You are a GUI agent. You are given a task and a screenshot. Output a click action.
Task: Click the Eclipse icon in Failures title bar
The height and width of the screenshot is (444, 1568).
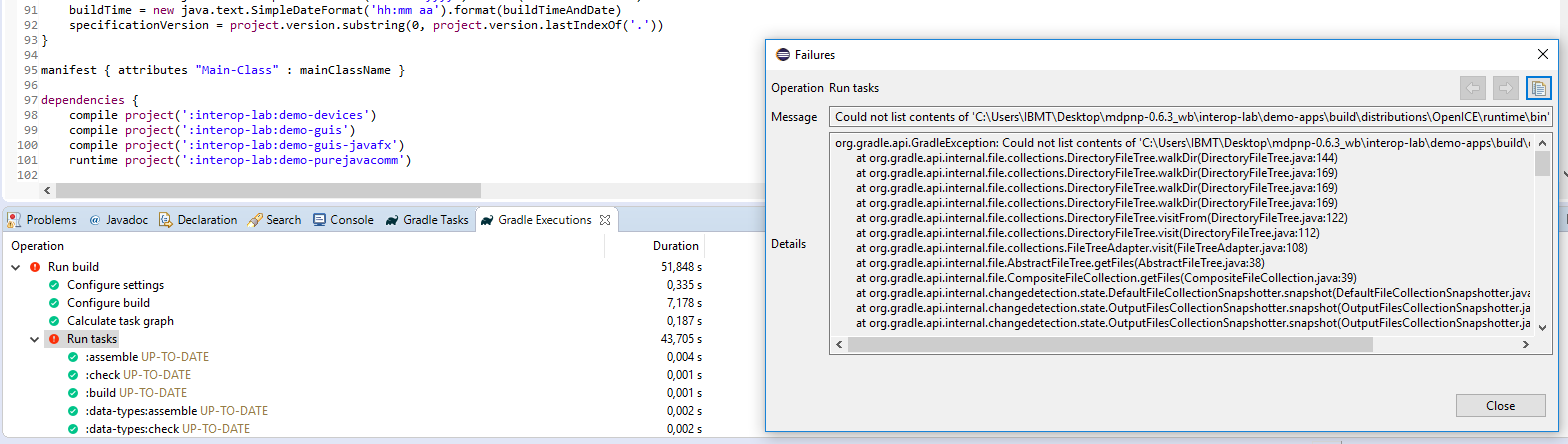781,54
